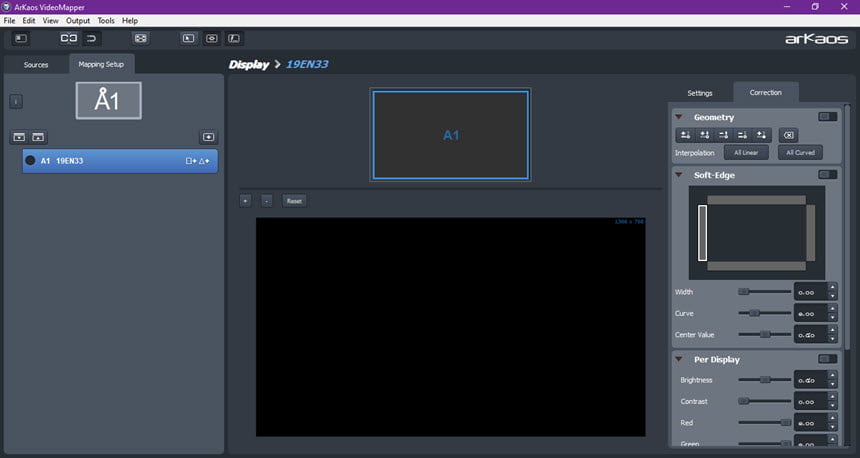The image size is (860, 458).
Task: Click the All Linear interpolation button
Action: click(x=746, y=152)
